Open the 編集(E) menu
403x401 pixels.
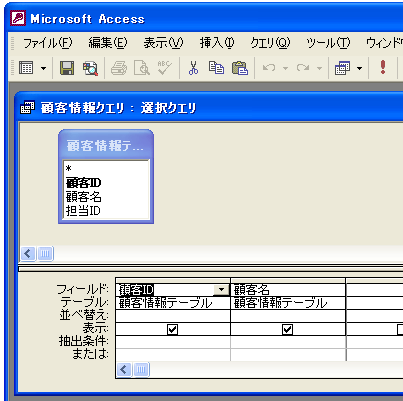click(108, 43)
